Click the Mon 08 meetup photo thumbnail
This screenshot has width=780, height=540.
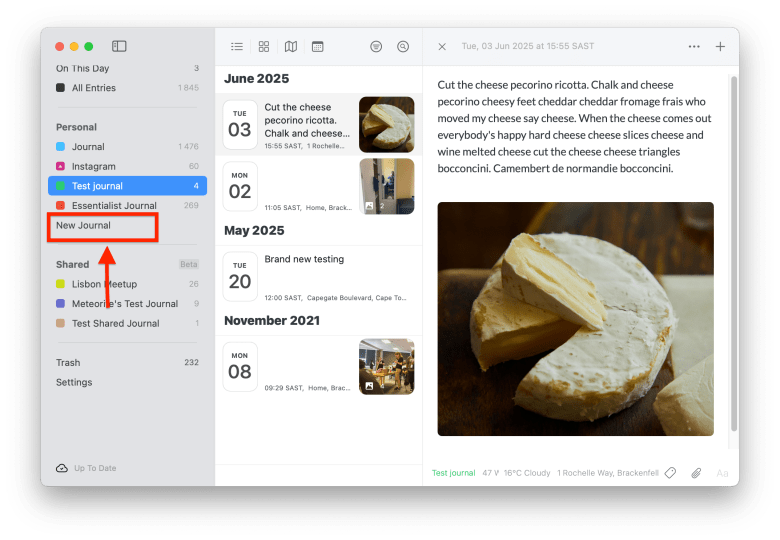pyautogui.click(x=387, y=367)
